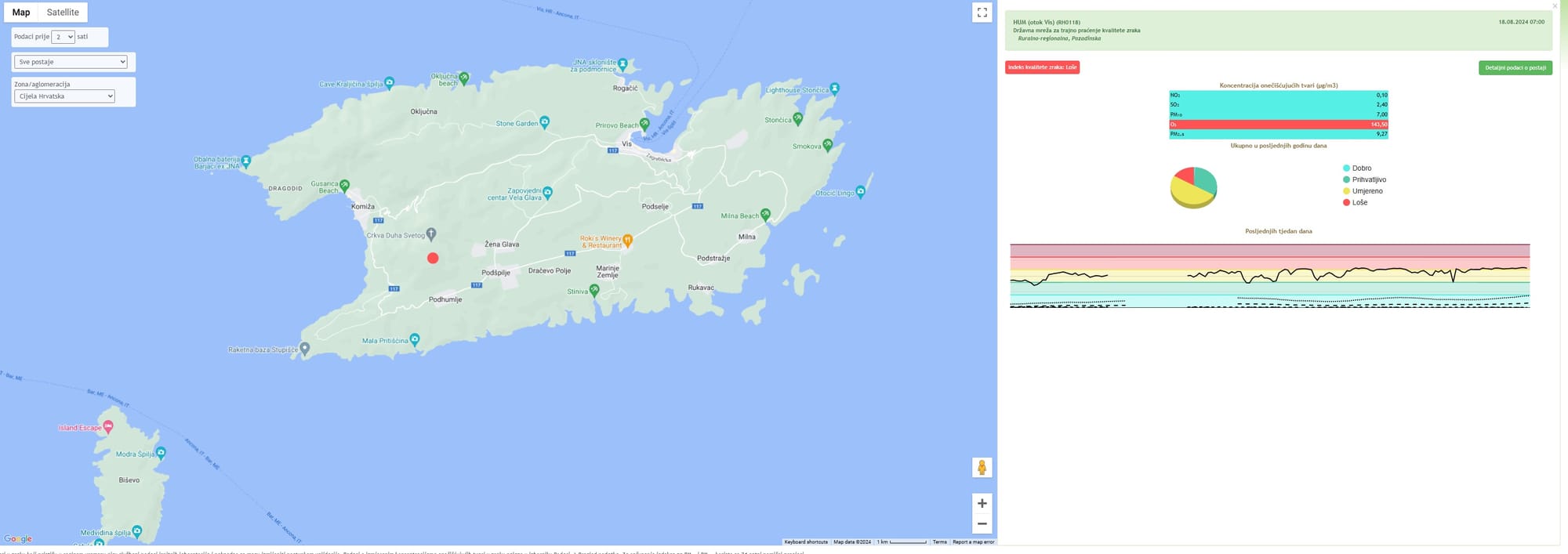Select the Modra Špilja marker

[161, 452]
